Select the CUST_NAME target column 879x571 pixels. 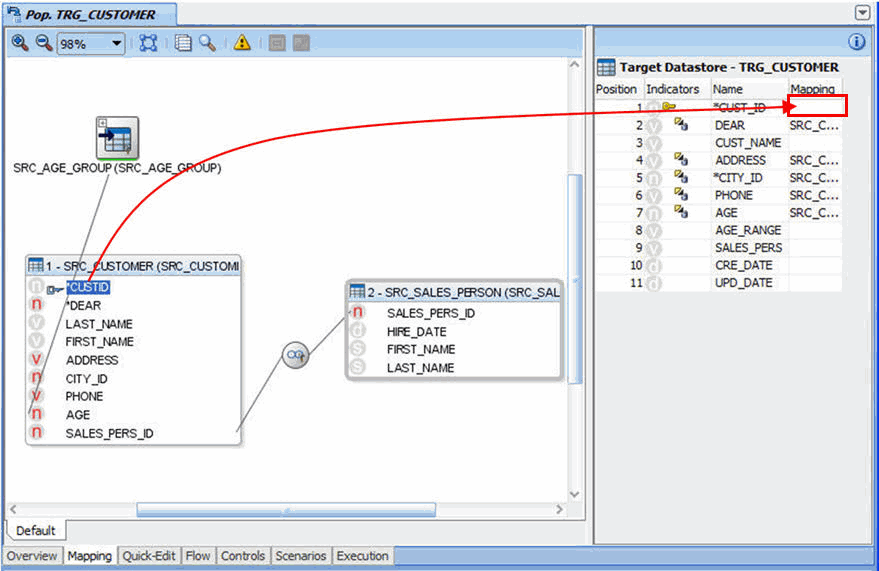click(x=748, y=142)
